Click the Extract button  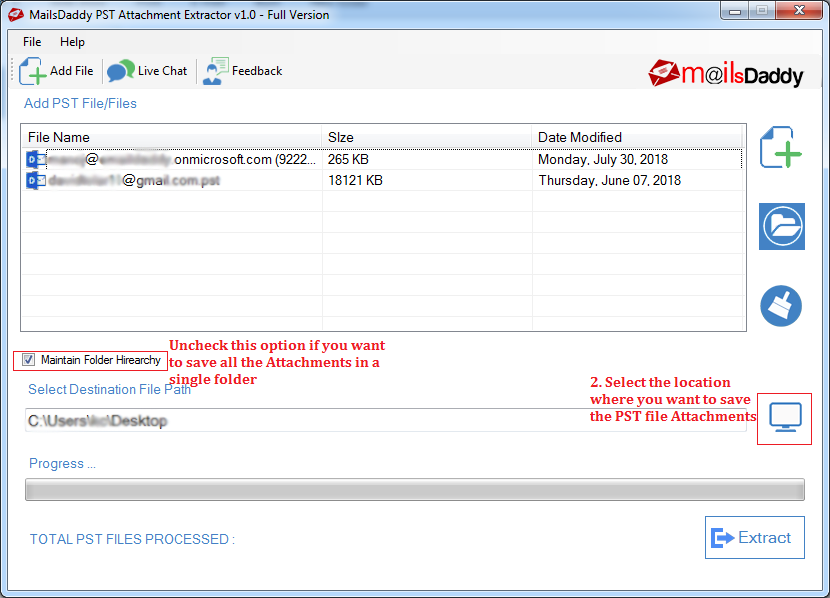(x=755, y=538)
